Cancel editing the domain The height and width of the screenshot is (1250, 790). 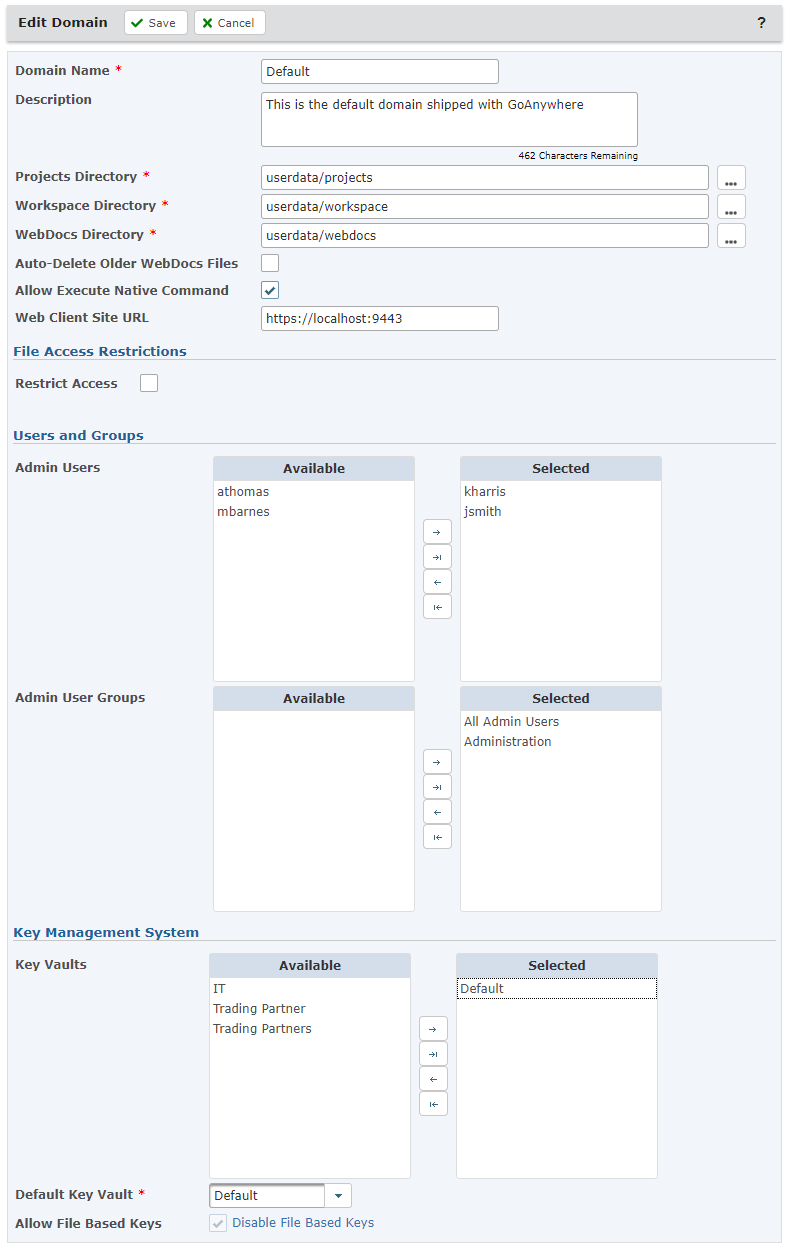[229, 23]
